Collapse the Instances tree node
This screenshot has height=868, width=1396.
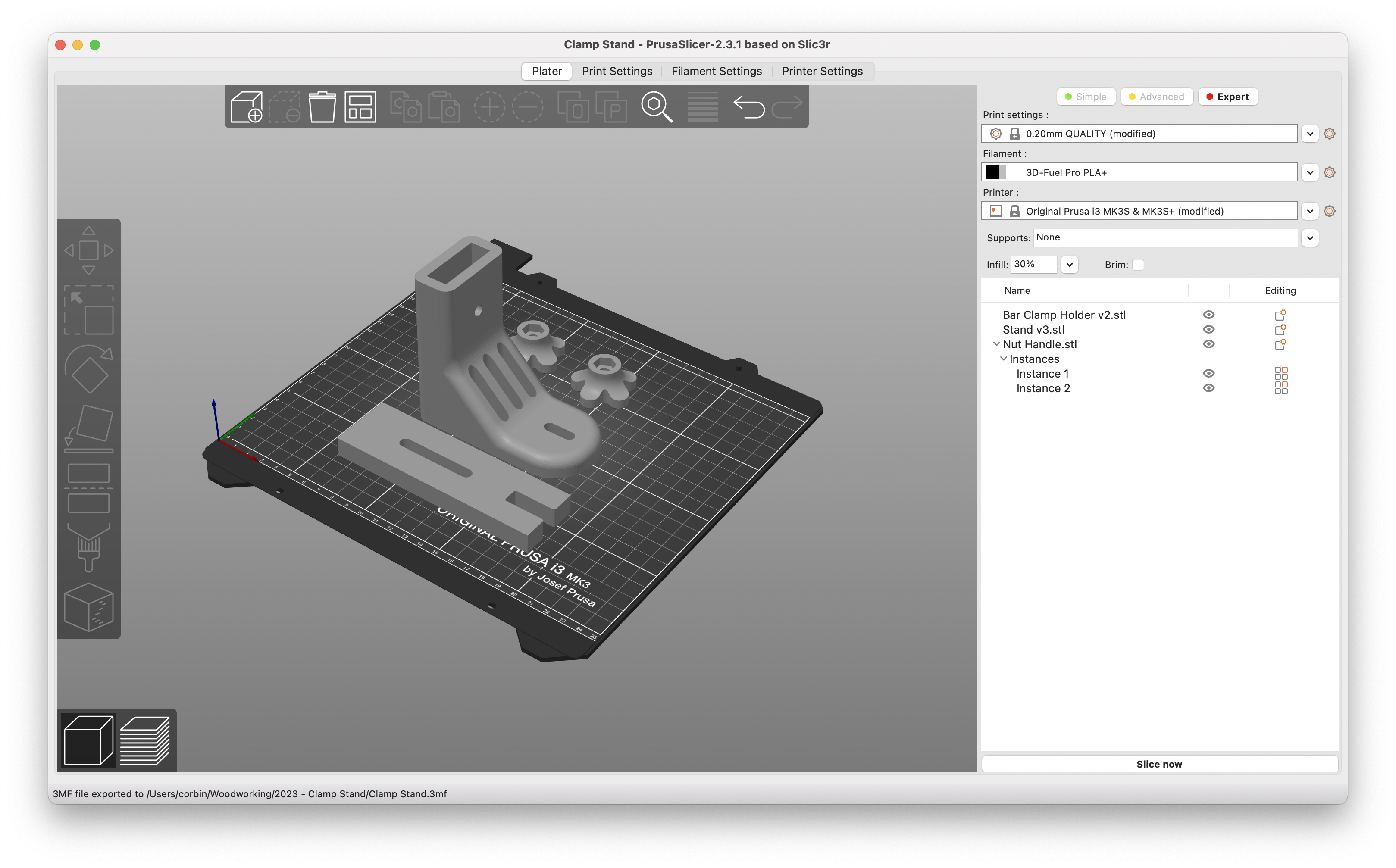coord(1003,359)
